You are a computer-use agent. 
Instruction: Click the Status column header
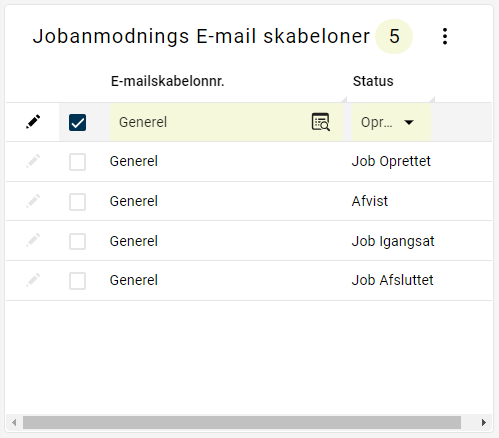[x=373, y=81]
